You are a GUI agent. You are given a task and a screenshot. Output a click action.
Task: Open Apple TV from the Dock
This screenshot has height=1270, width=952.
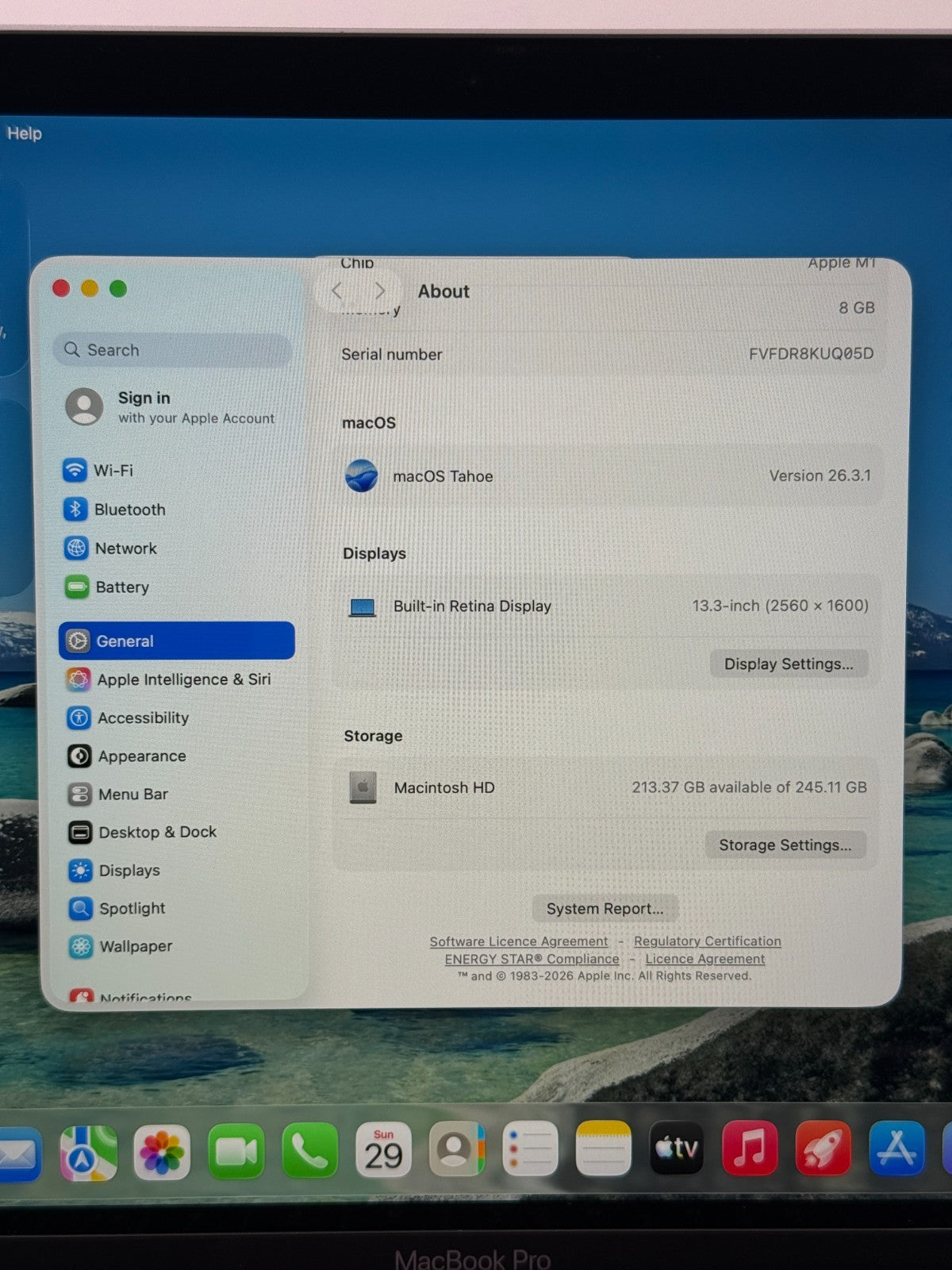point(677,1148)
